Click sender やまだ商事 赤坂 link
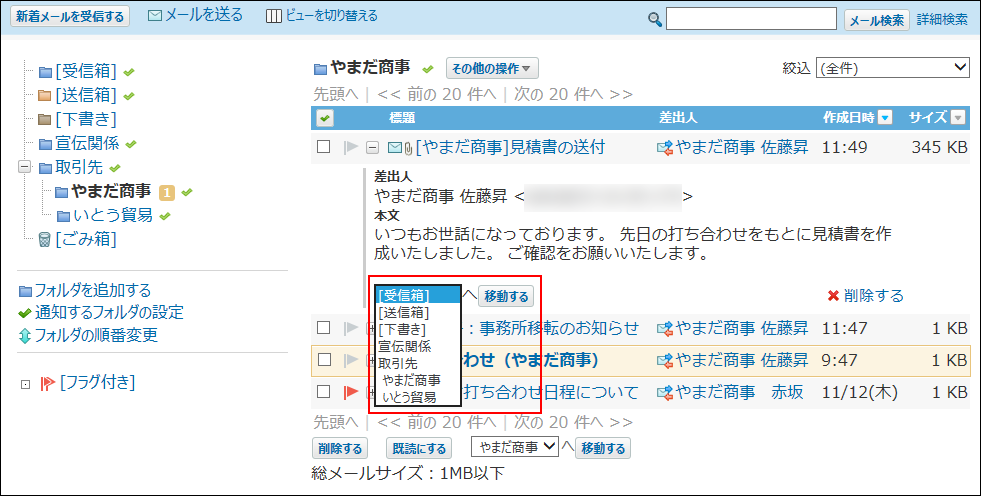The width and height of the screenshot is (981, 496). [x=740, y=392]
